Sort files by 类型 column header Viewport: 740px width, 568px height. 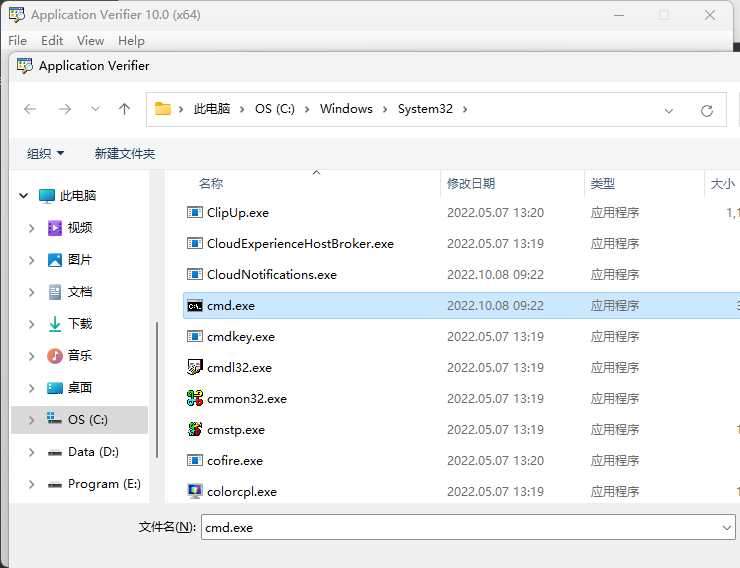tap(603, 184)
